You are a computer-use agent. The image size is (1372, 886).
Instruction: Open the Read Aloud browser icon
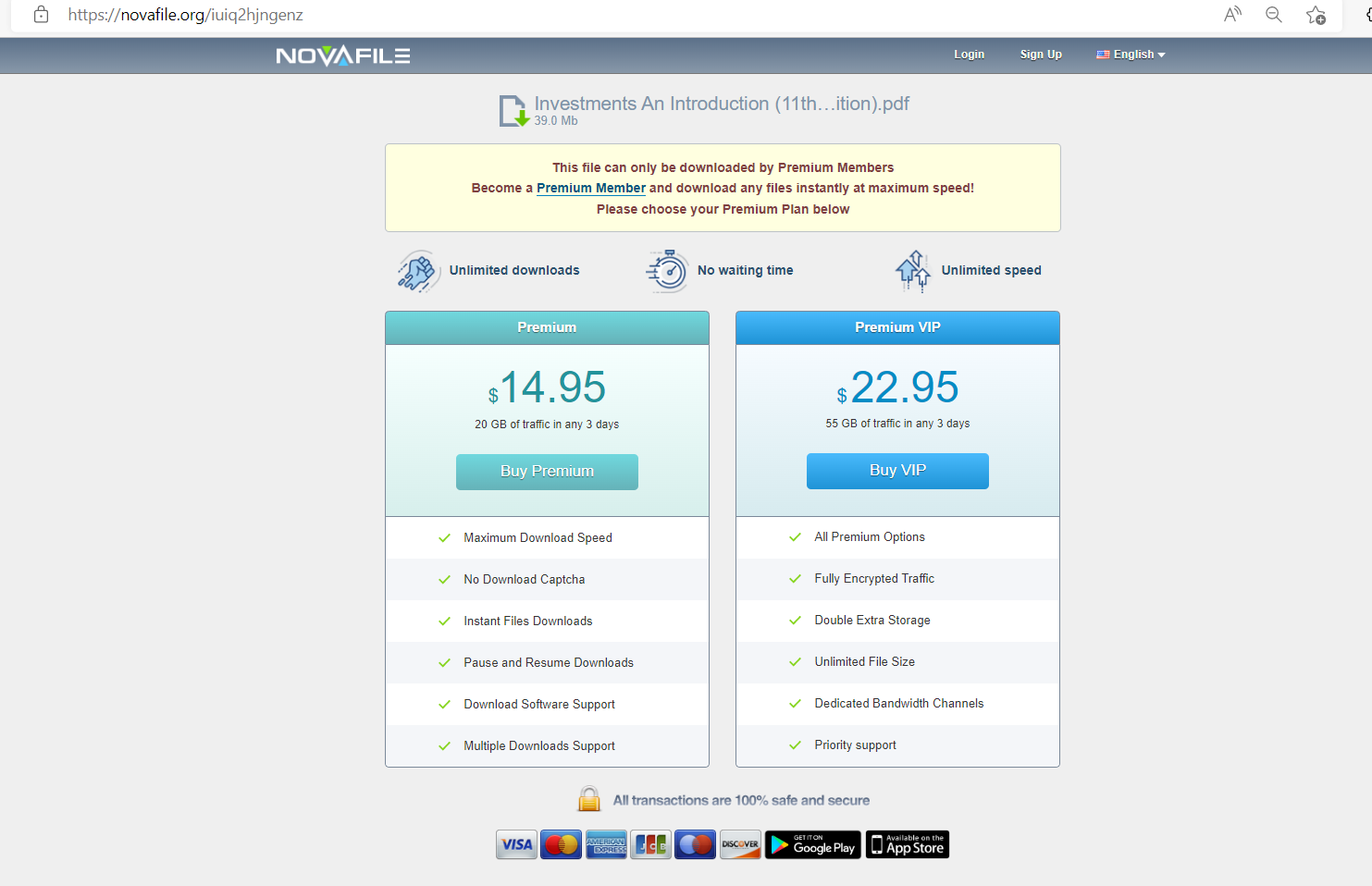tap(1232, 15)
